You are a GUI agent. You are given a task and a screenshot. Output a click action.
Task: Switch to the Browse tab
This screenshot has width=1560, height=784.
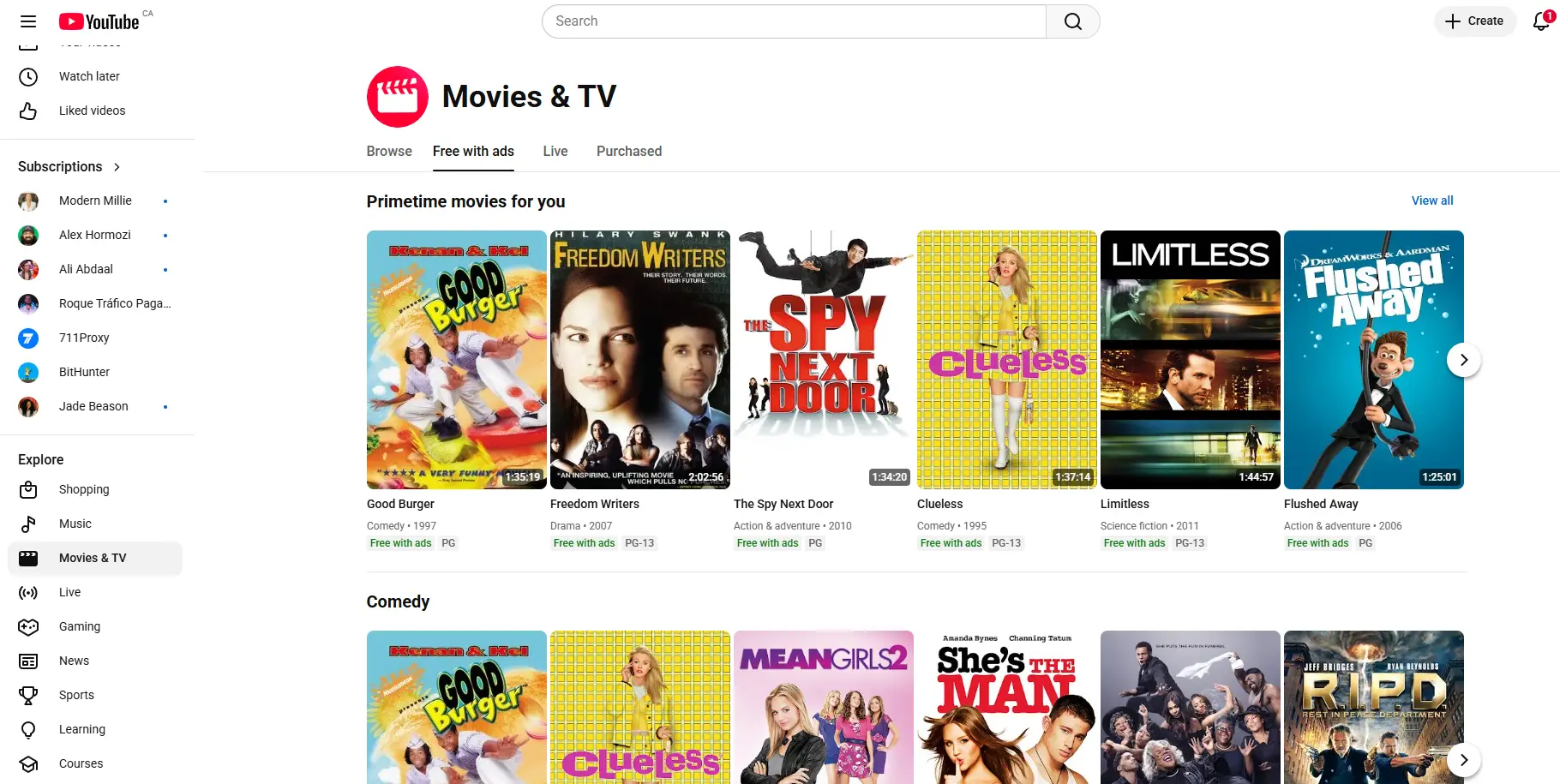tap(389, 152)
